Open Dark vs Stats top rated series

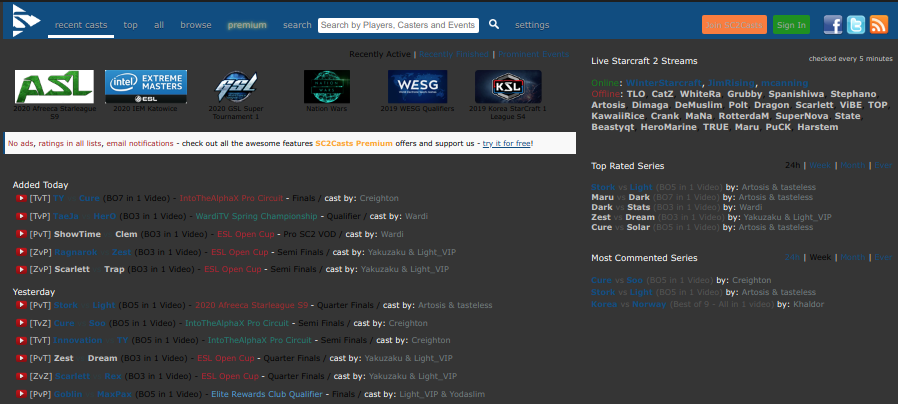[621, 207]
